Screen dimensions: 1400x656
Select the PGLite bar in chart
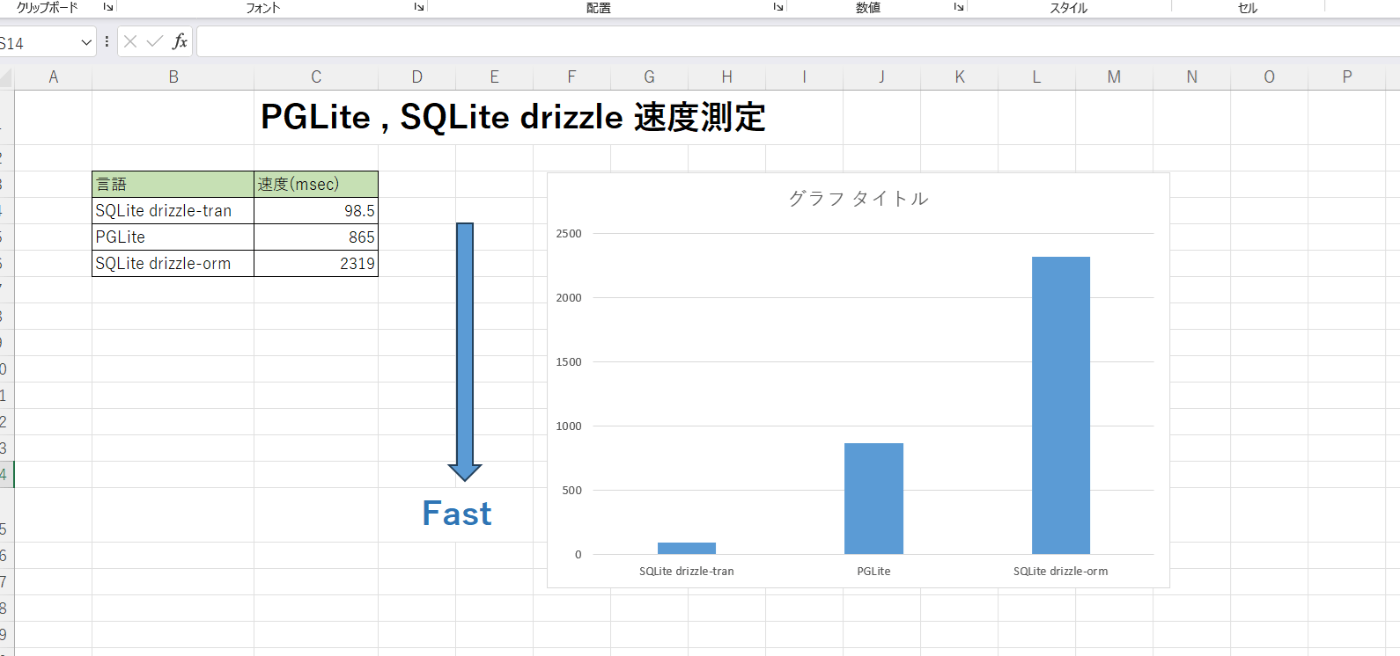[x=874, y=498]
